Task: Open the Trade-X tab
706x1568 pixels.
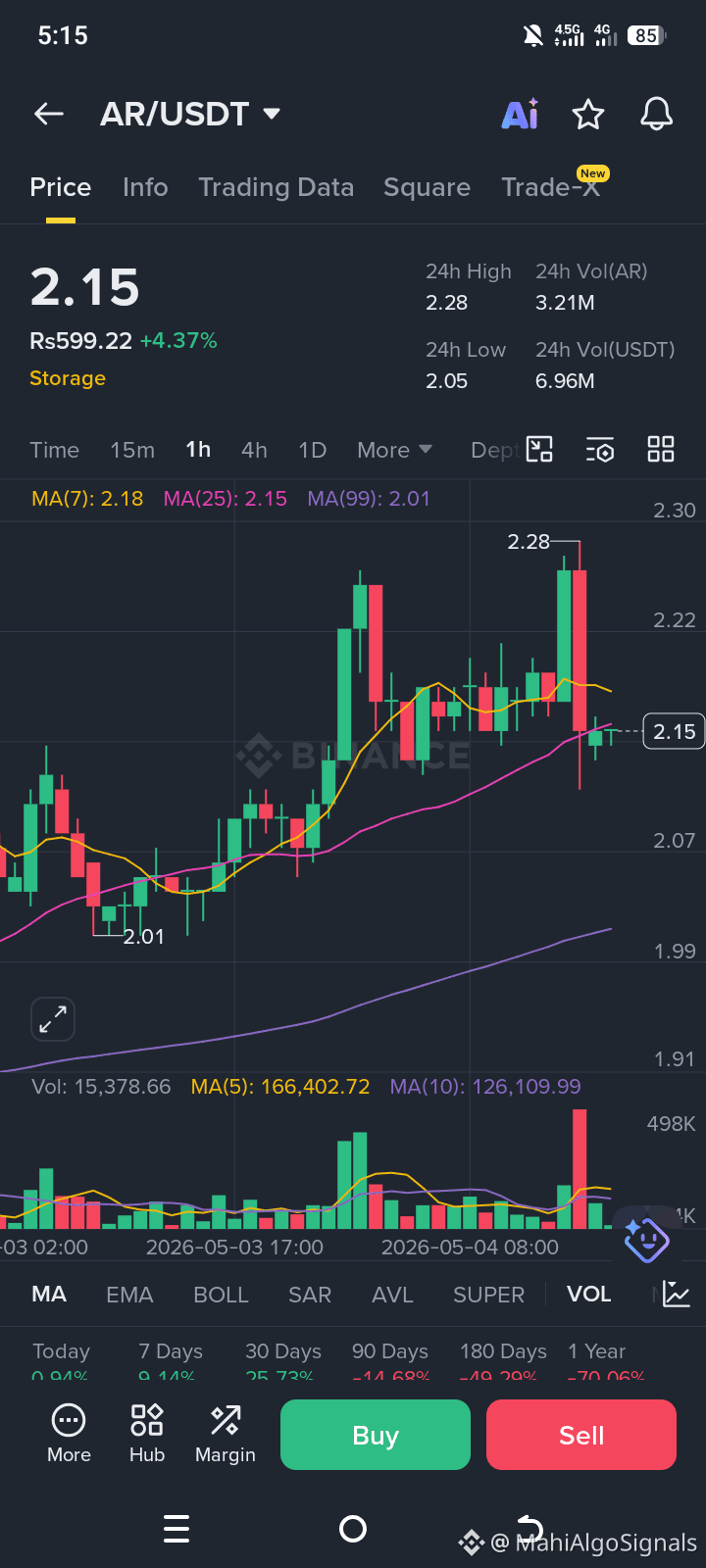Action: [x=551, y=187]
